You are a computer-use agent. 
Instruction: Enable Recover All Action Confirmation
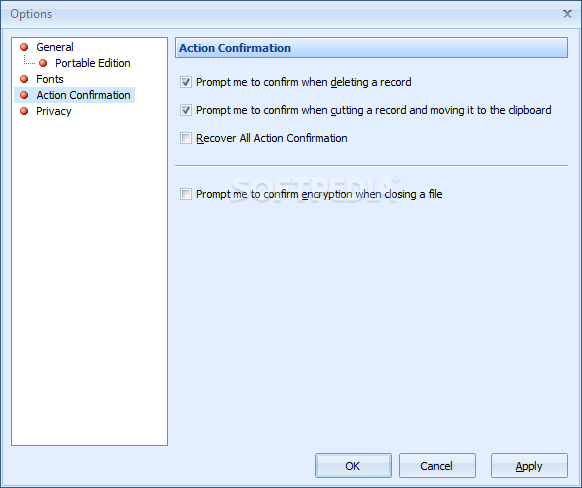click(186, 138)
